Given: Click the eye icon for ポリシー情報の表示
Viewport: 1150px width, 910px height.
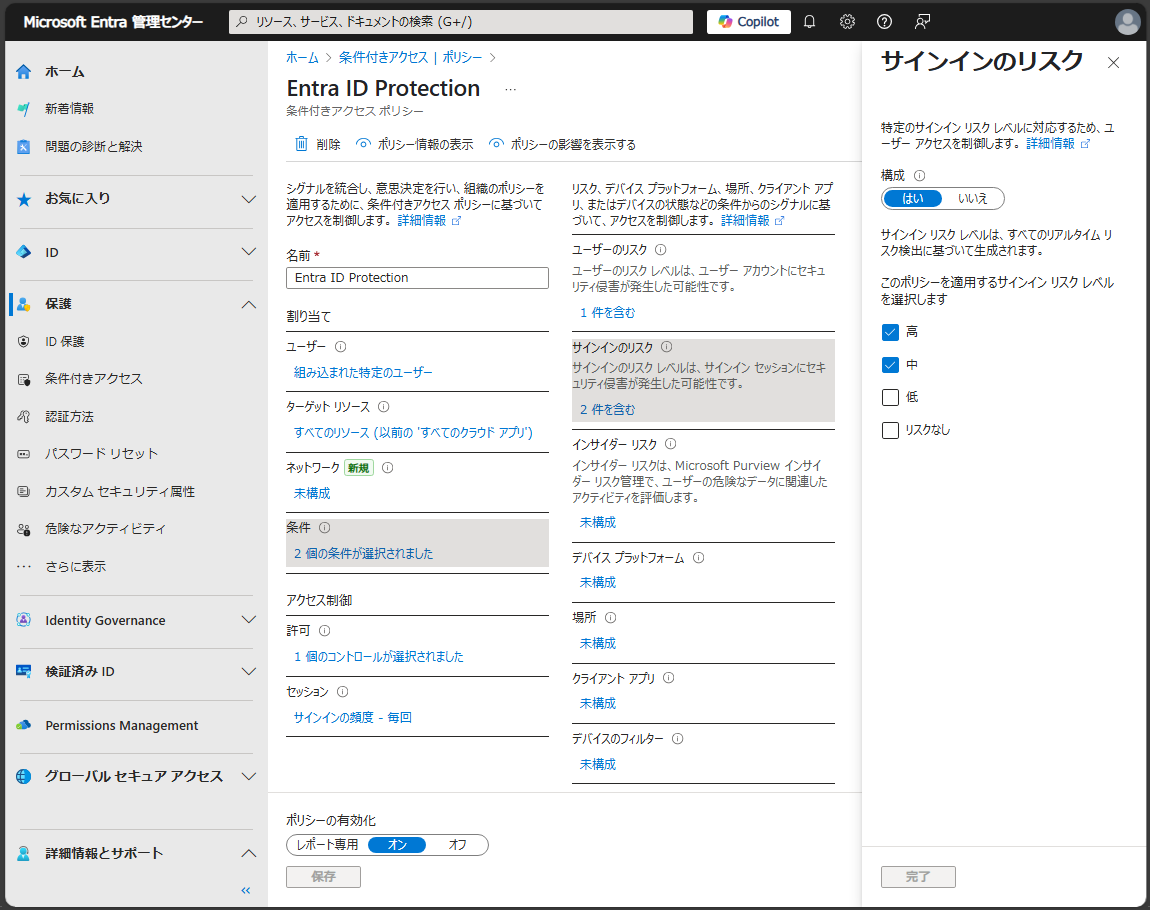Looking at the screenshot, I should (363, 144).
